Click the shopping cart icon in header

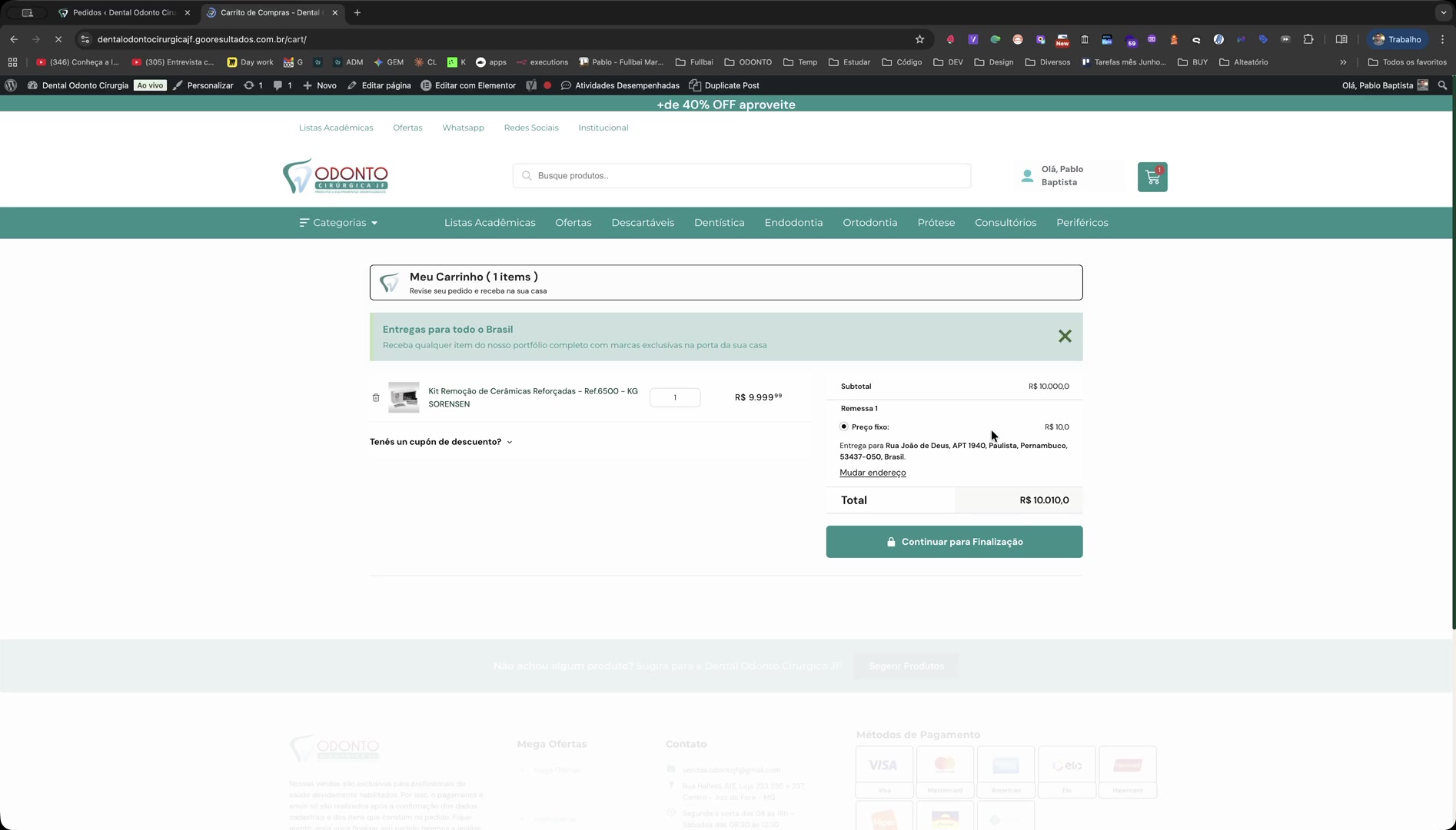(x=1152, y=177)
